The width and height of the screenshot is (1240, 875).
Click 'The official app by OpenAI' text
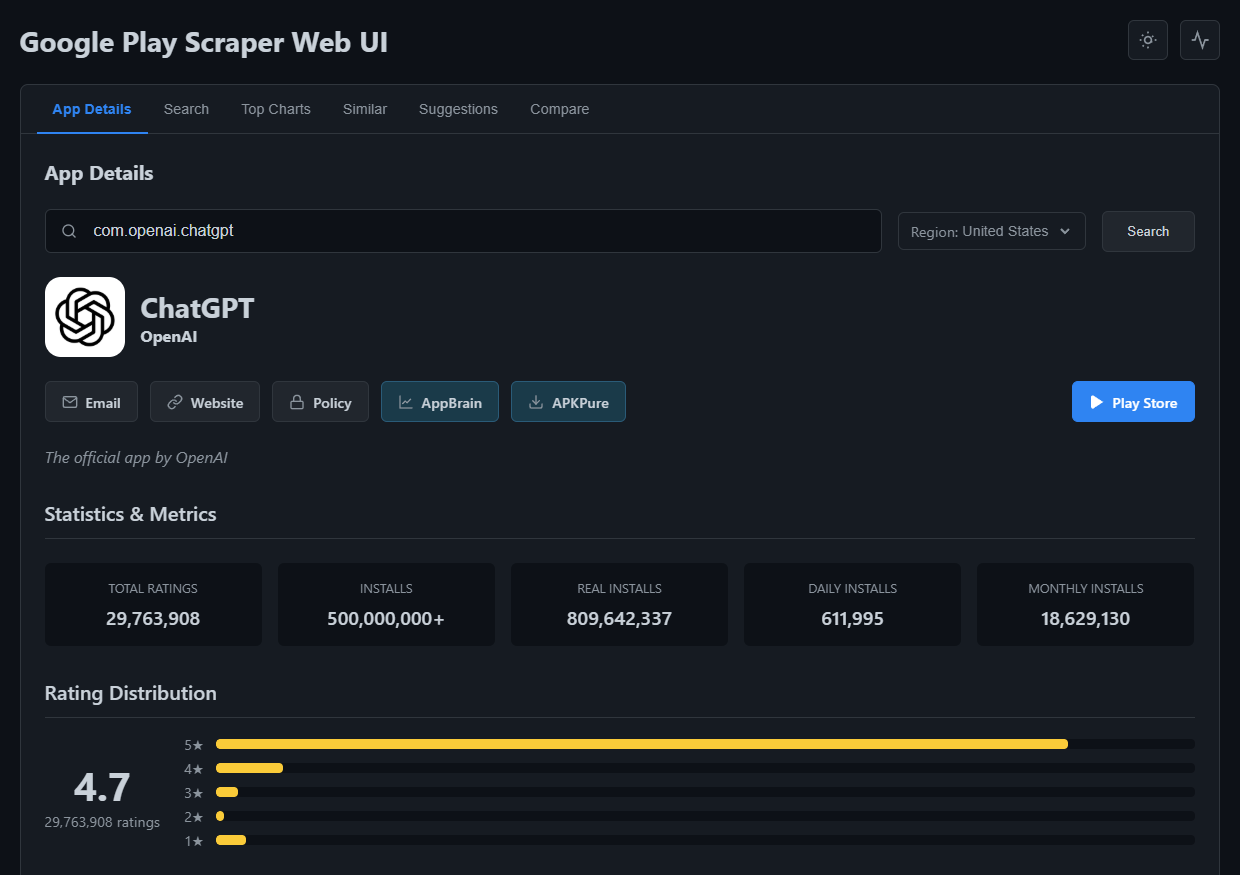pos(136,457)
